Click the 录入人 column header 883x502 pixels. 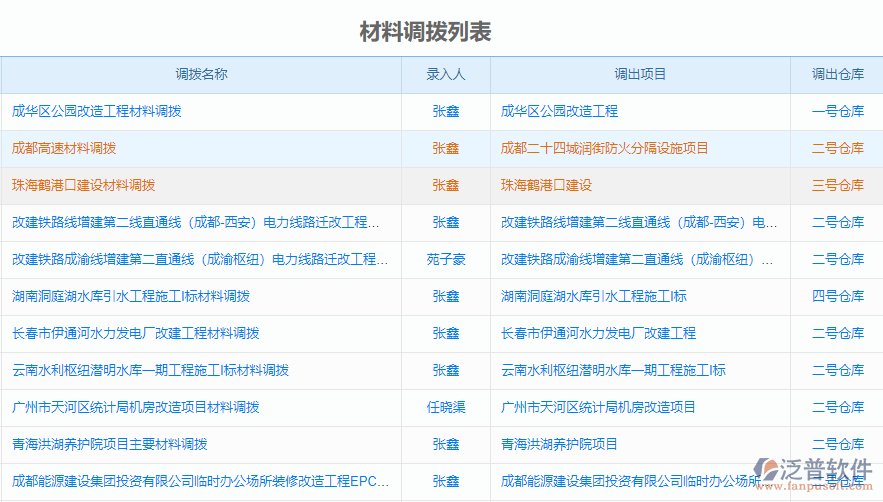pos(445,74)
